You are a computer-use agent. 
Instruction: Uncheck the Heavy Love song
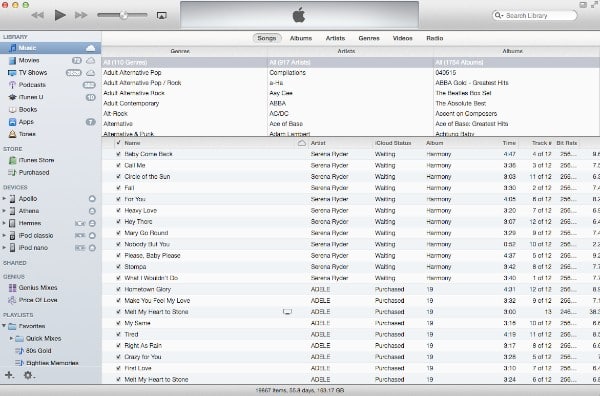[x=118, y=210]
